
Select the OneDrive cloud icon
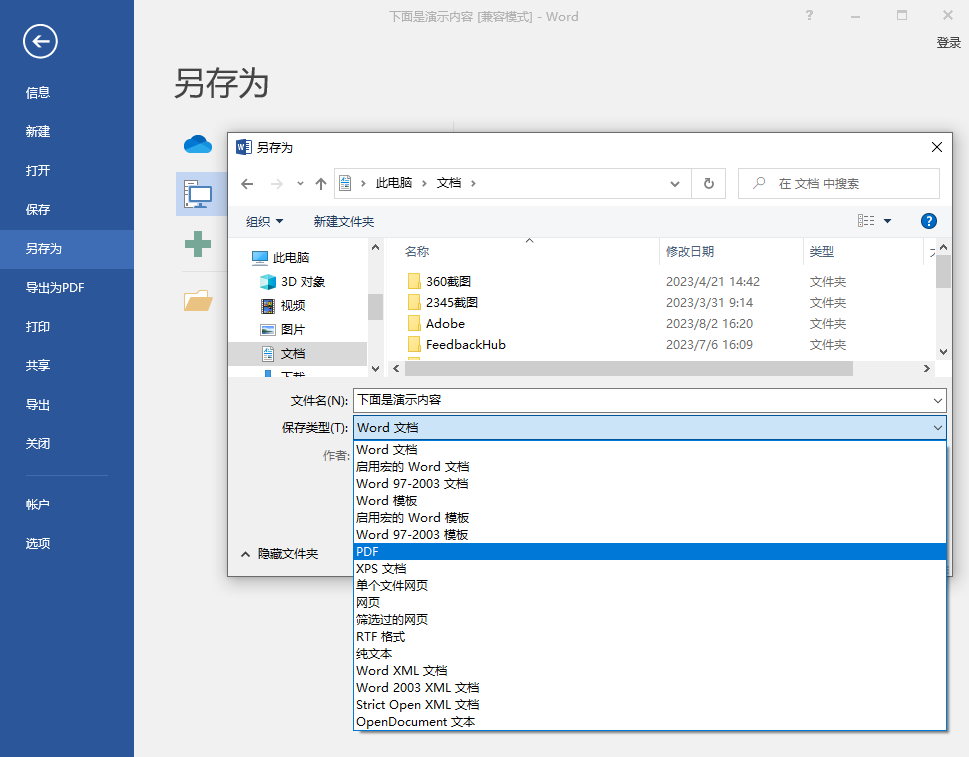coord(198,143)
